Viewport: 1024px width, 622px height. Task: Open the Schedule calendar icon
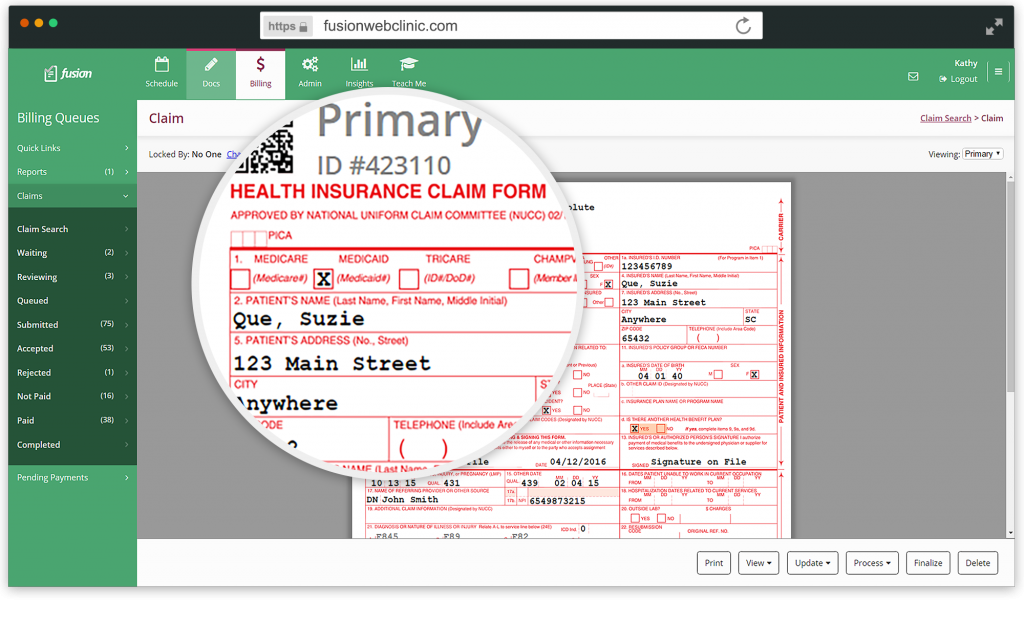[x=161, y=64]
